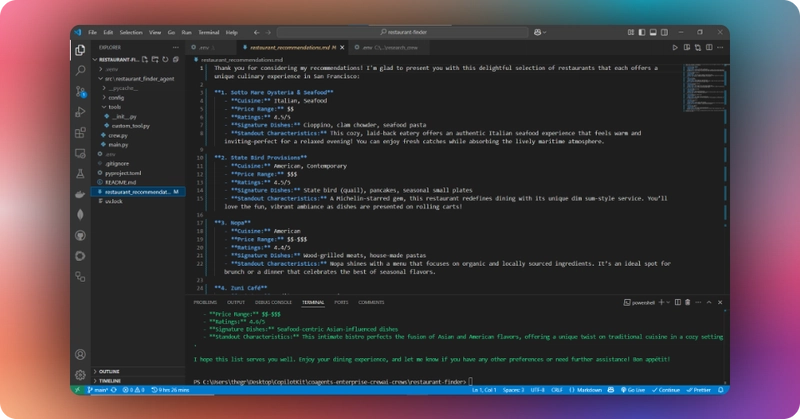Expand the OUTLINE section
The image size is (800, 419).
point(108,372)
